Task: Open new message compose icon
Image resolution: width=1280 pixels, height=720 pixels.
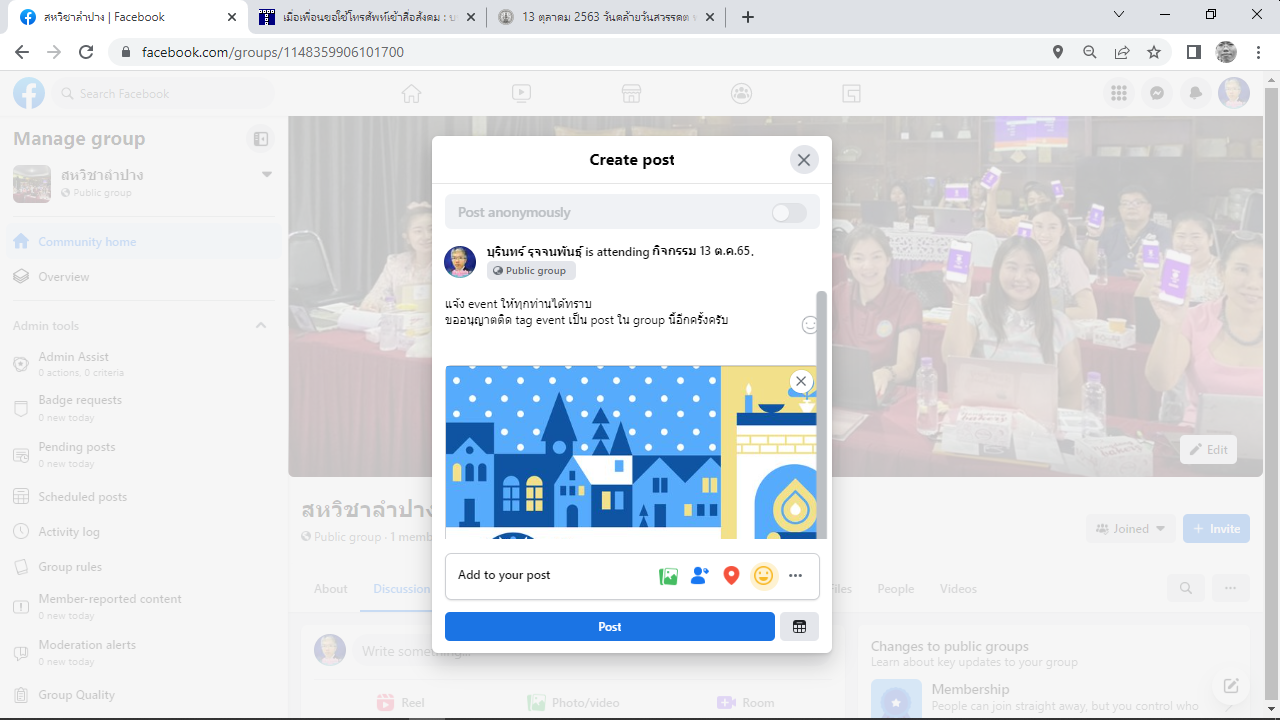Action: [x=1231, y=686]
